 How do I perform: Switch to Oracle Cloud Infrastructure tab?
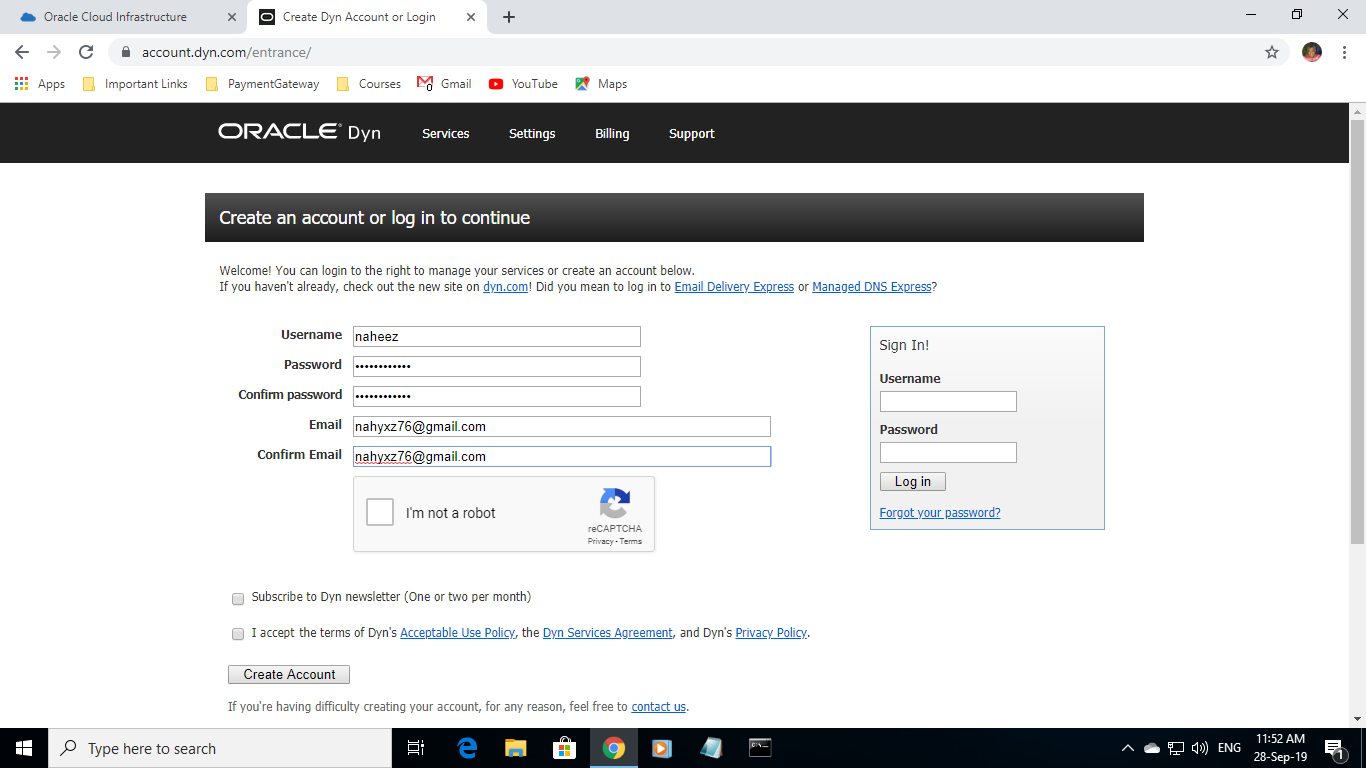click(125, 17)
